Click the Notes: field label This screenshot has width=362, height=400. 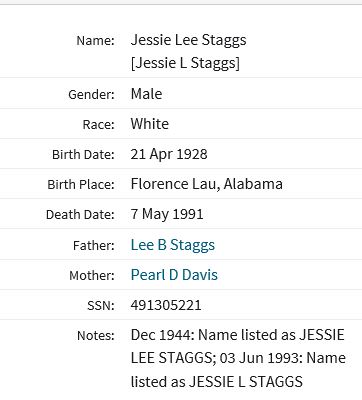[96, 335]
